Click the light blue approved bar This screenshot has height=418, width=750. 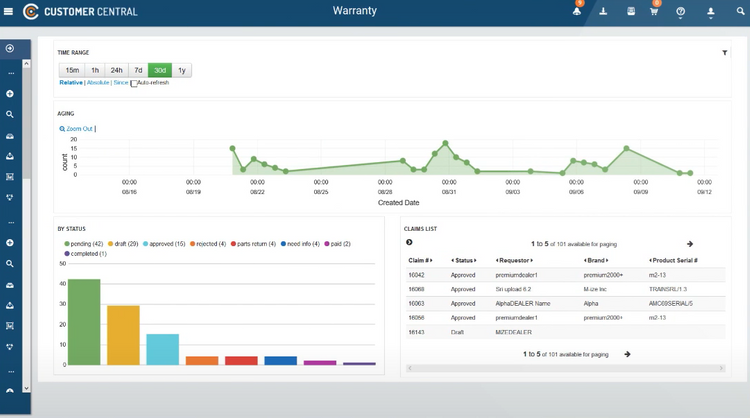coord(163,350)
